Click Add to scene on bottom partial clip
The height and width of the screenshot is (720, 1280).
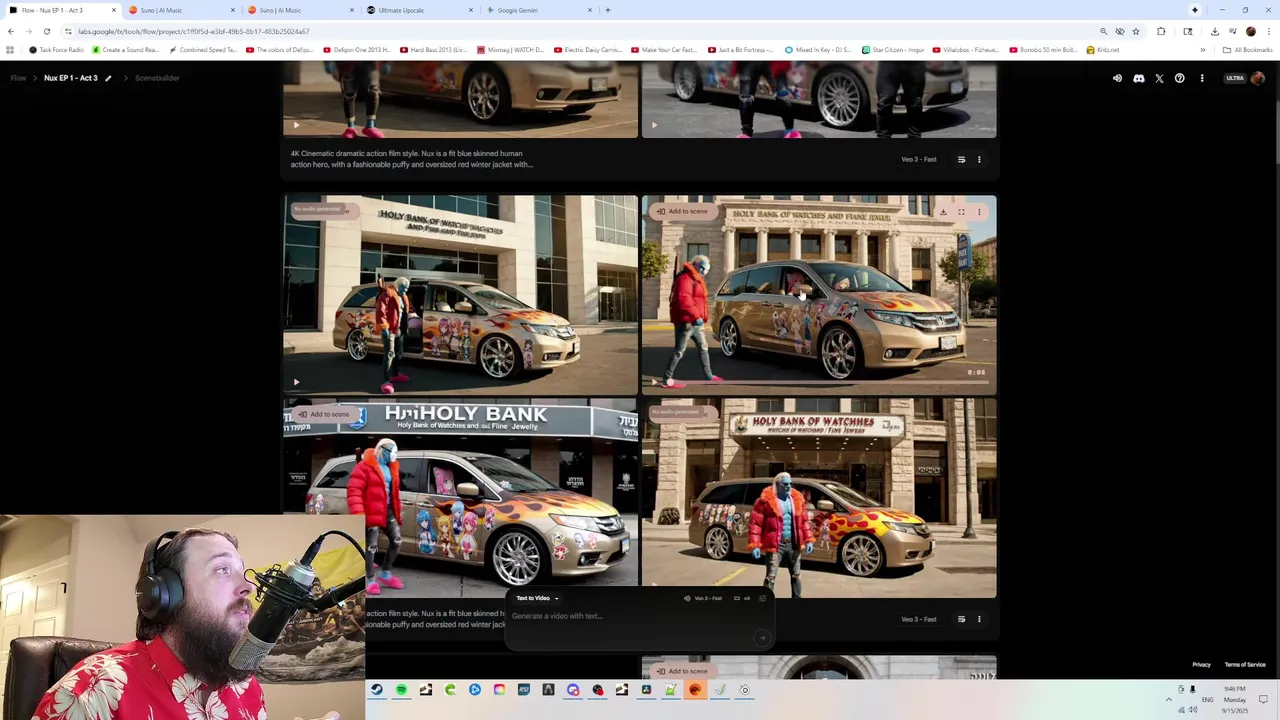pyautogui.click(x=682, y=671)
